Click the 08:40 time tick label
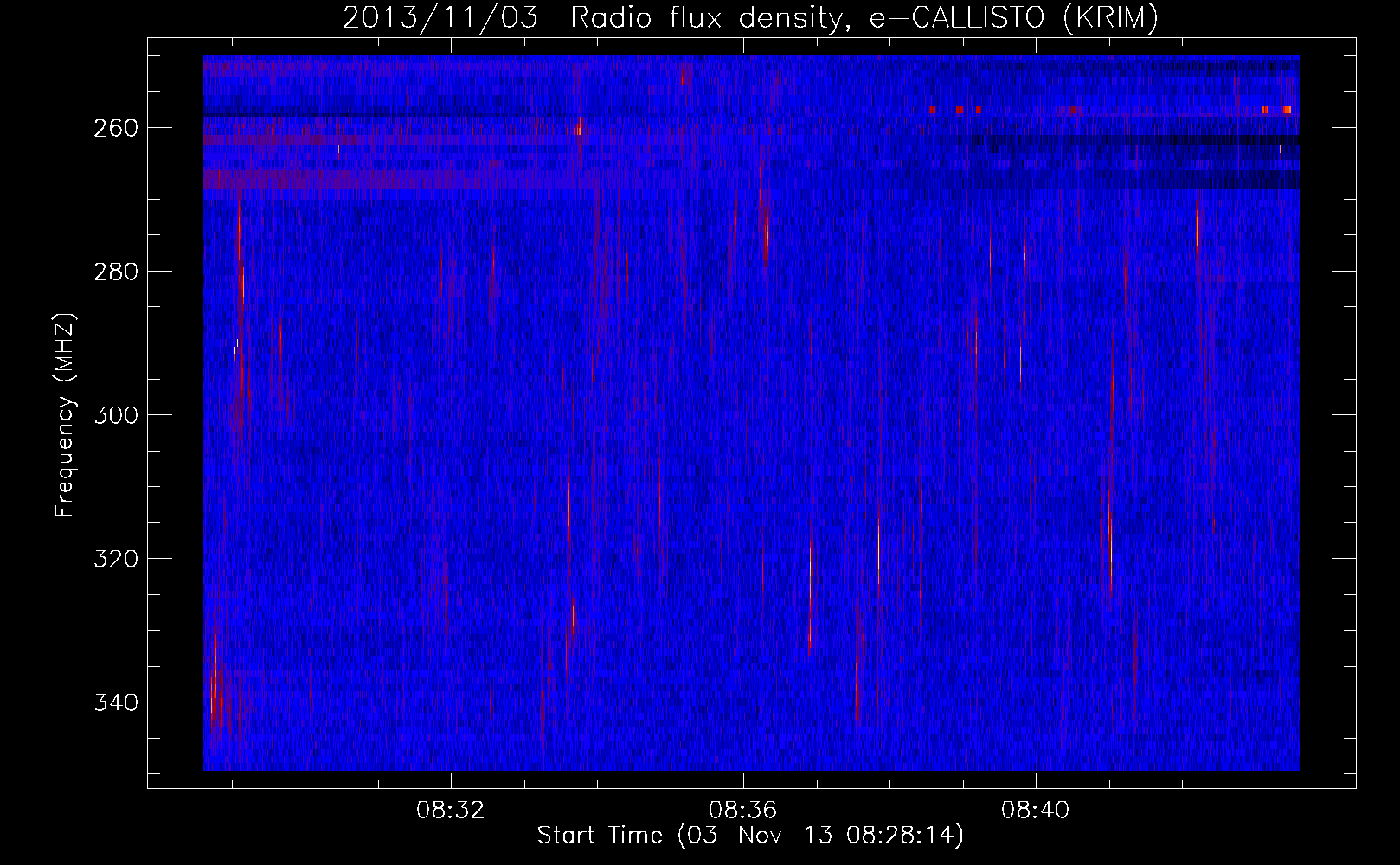This screenshot has height=865, width=1400. point(1036,811)
